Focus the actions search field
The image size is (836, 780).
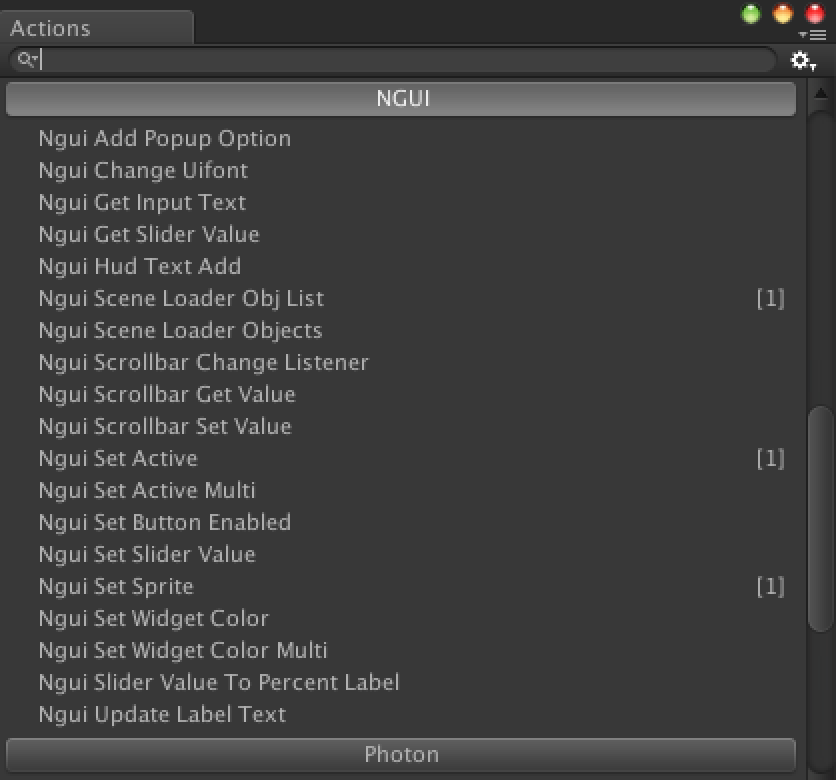coord(392,59)
